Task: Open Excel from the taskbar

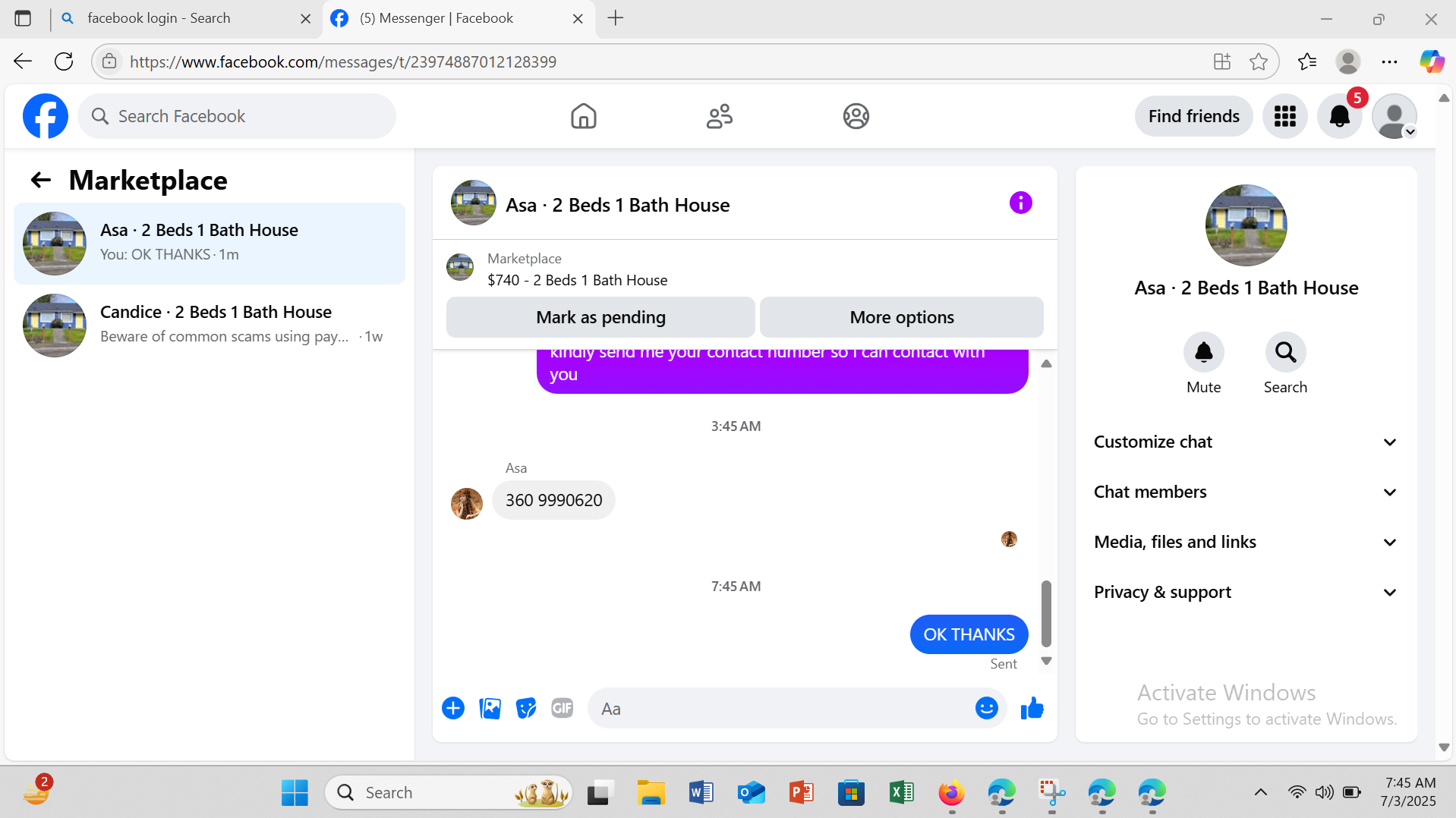Action: click(x=901, y=793)
